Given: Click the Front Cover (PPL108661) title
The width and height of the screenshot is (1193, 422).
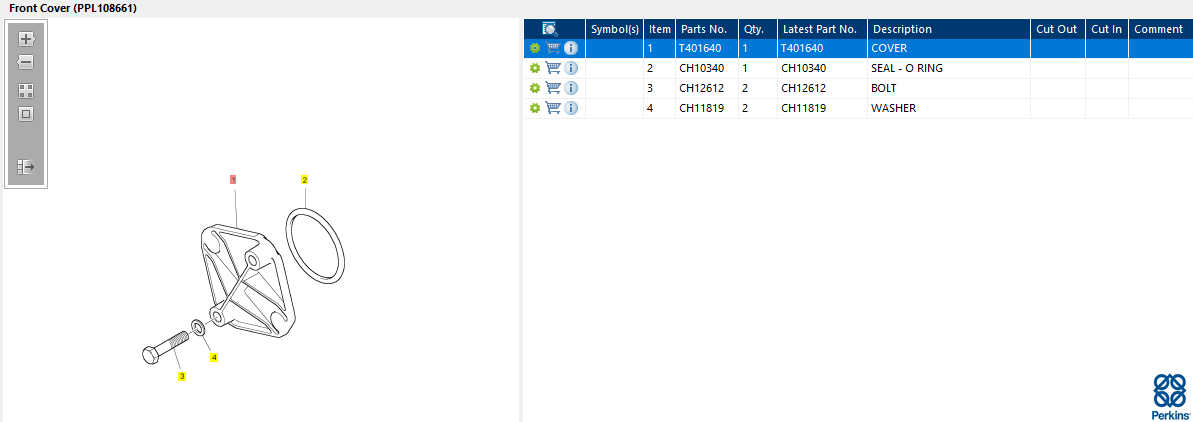Looking at the screenshot, I should tap(73, 8).
